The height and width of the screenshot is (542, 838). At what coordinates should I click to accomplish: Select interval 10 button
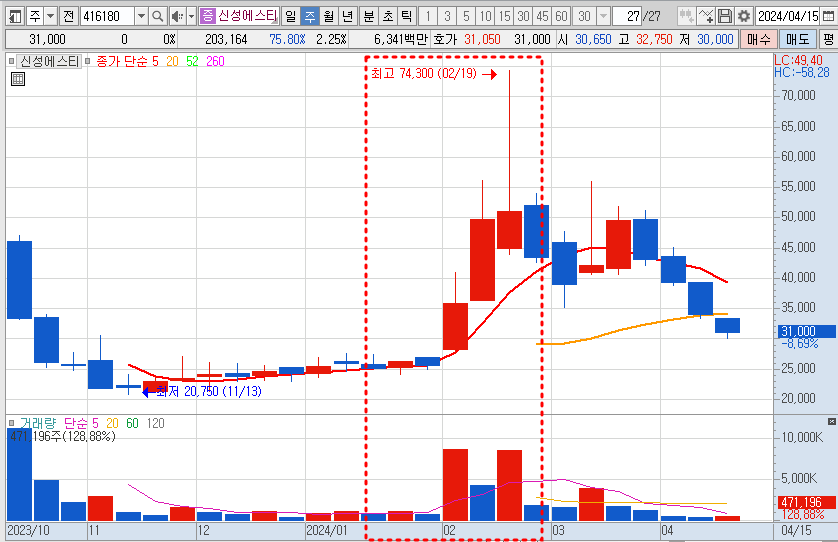(x=485, y=16)
